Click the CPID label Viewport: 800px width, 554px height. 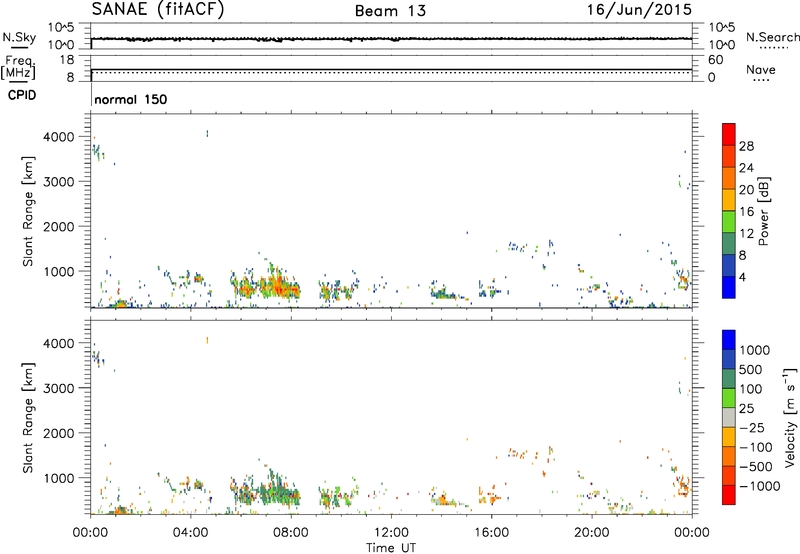[22, 95]
